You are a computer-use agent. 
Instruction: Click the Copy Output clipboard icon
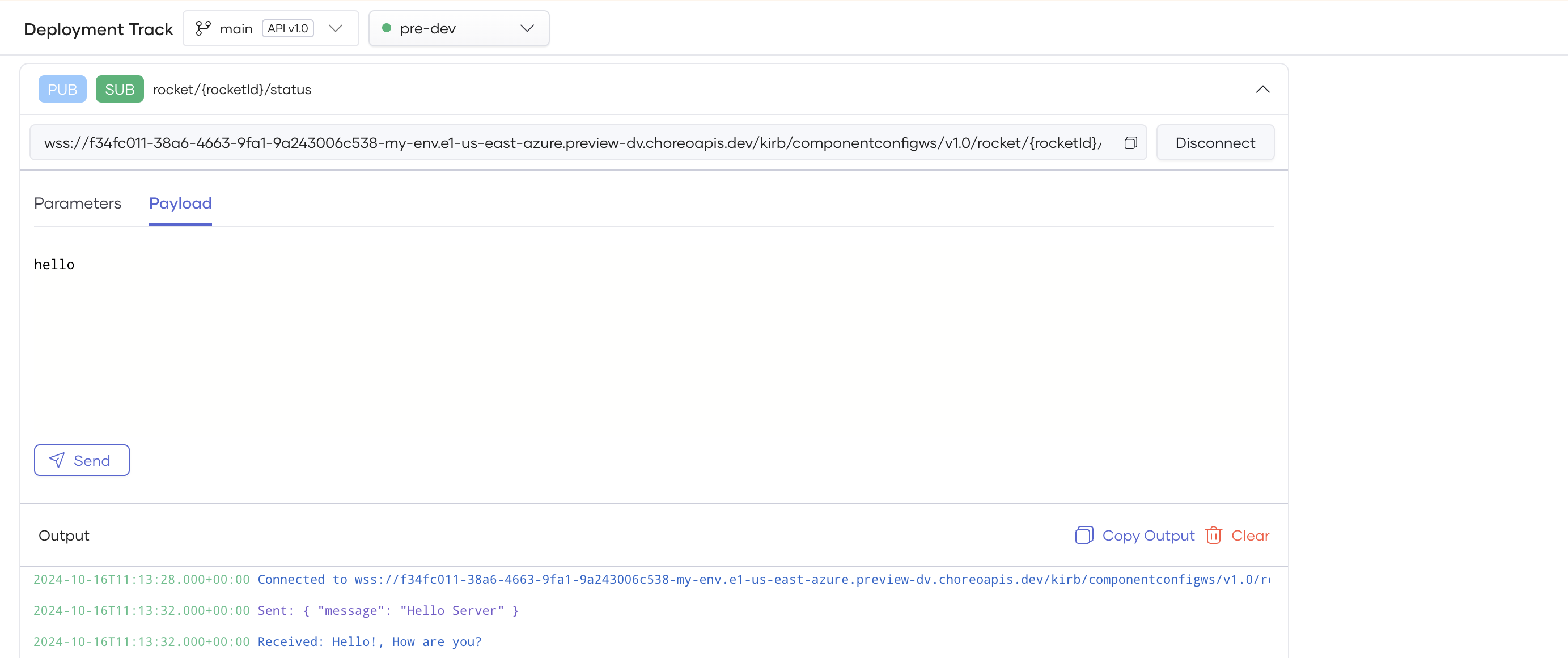tap(1083, 535)
